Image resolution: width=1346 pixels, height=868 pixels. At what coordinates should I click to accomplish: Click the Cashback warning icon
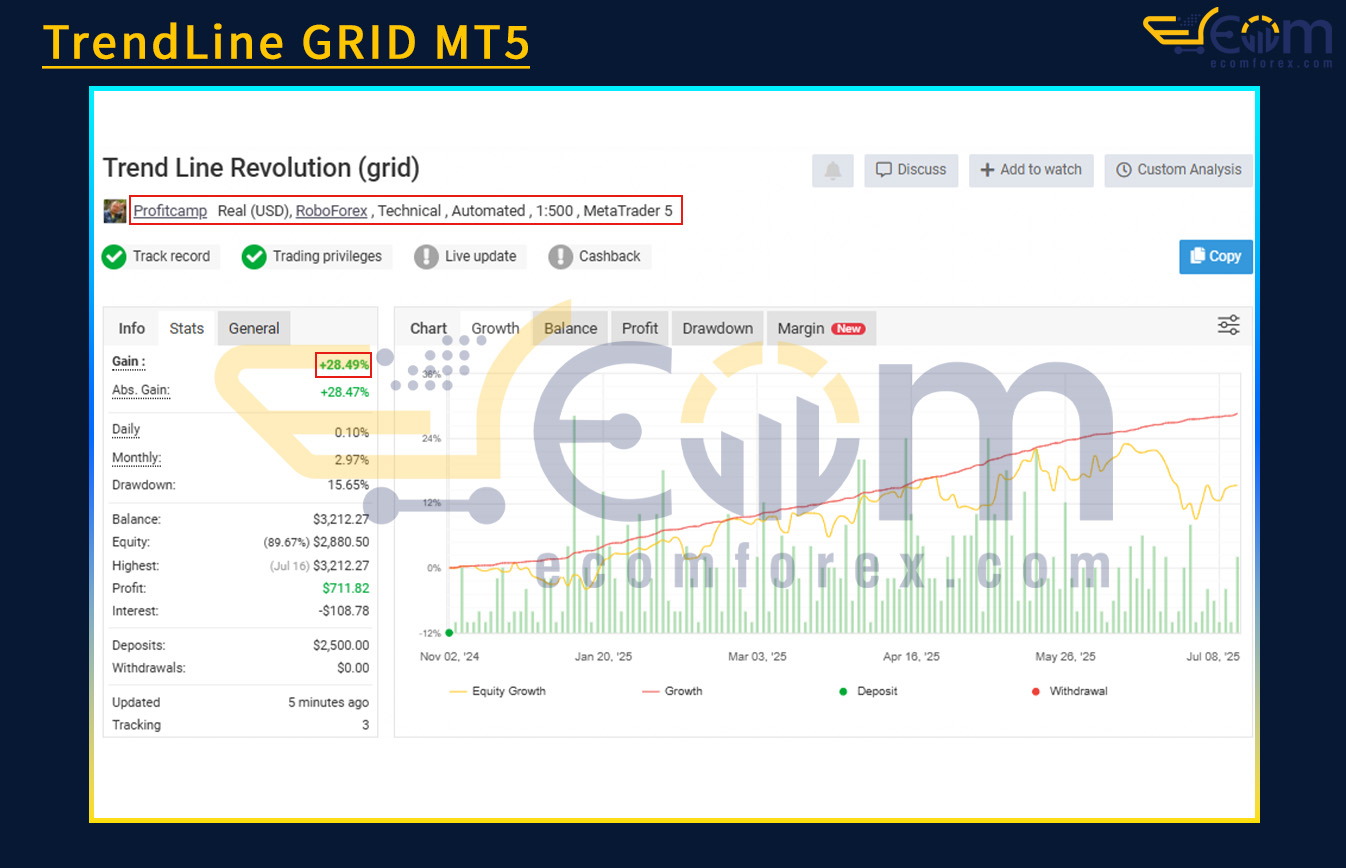(x=561, y=257)
